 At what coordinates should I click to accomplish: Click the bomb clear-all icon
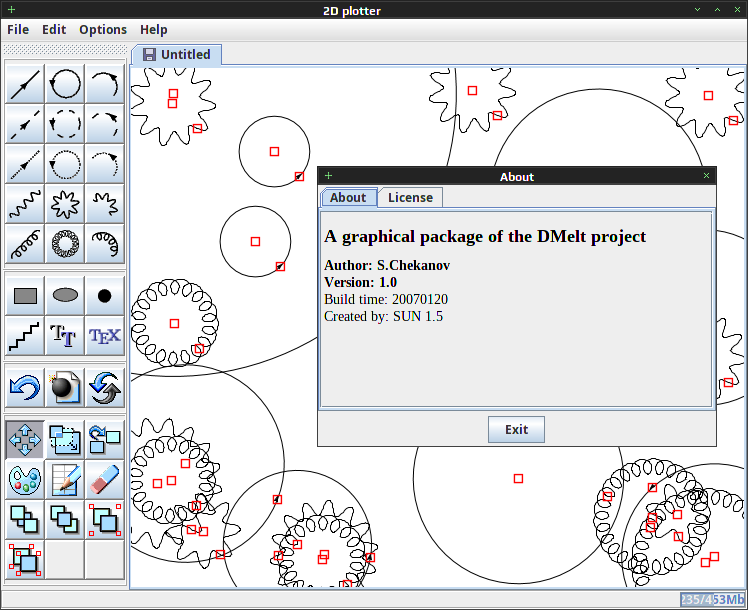point(65,387)
